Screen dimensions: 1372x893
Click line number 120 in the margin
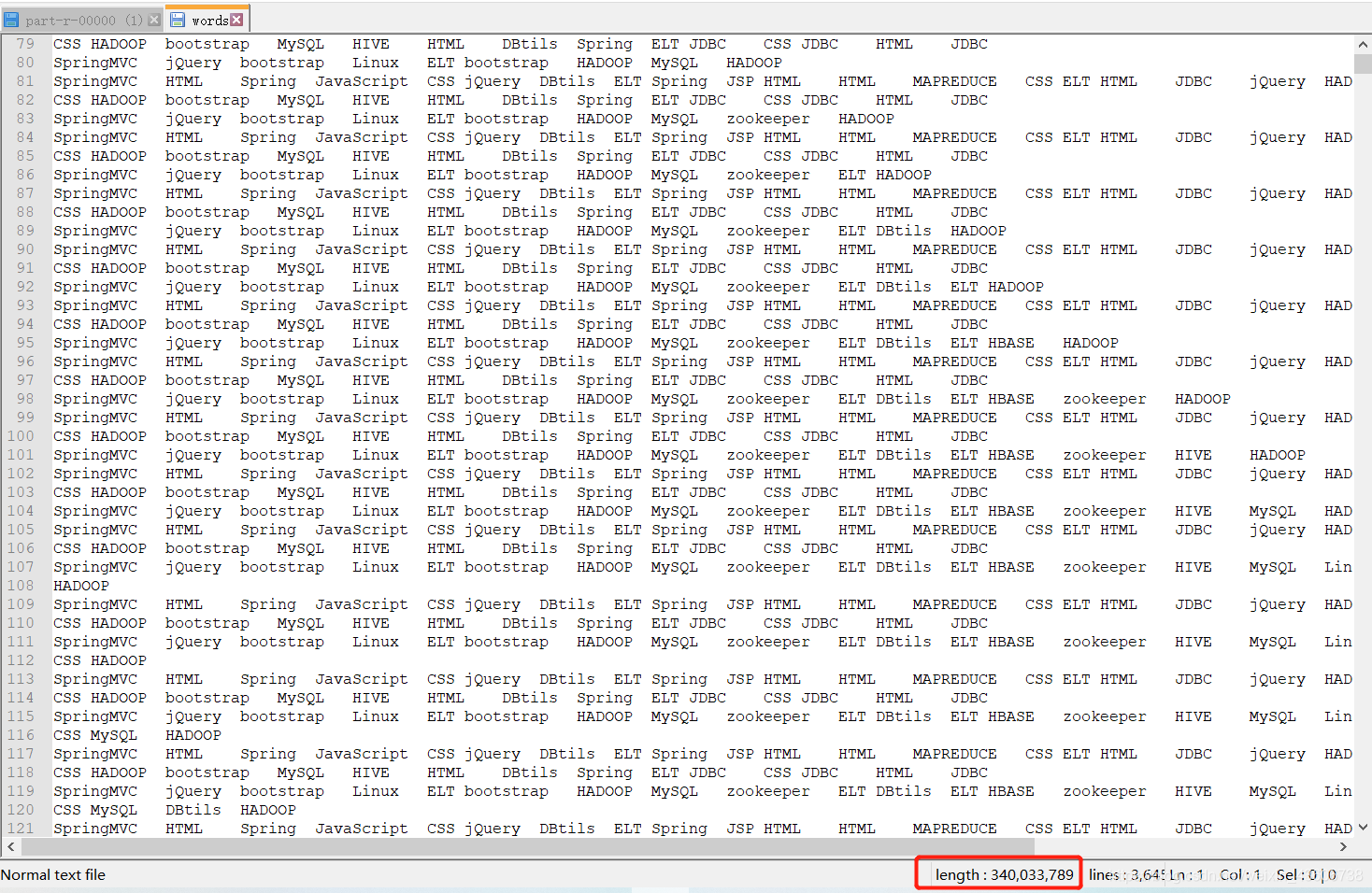pos(21,810)
